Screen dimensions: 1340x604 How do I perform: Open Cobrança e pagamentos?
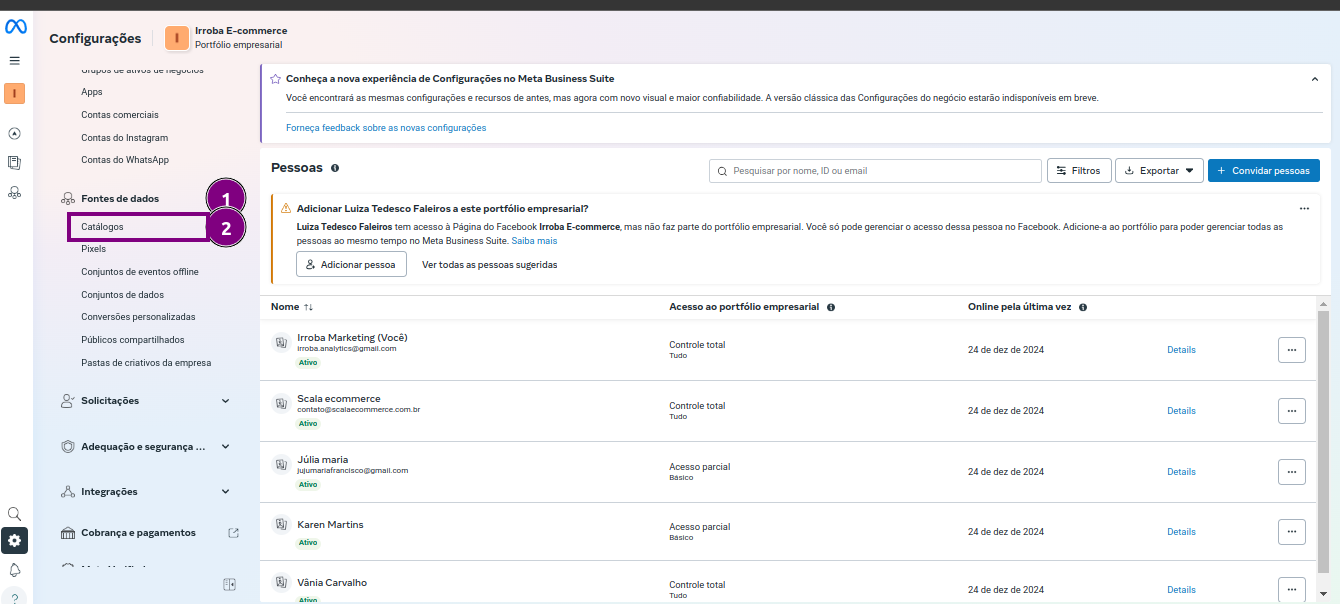[138, 533]
